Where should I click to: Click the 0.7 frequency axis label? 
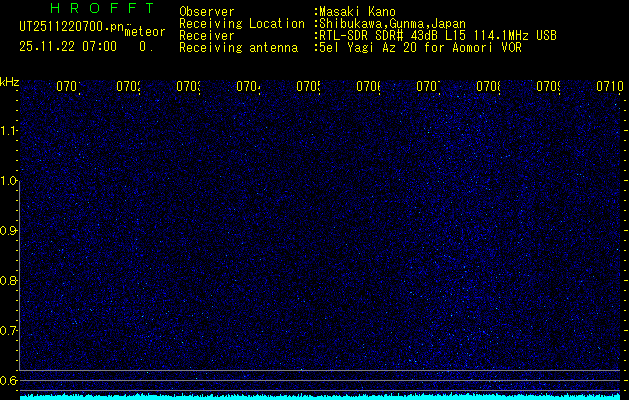click(x=9, y=331)
